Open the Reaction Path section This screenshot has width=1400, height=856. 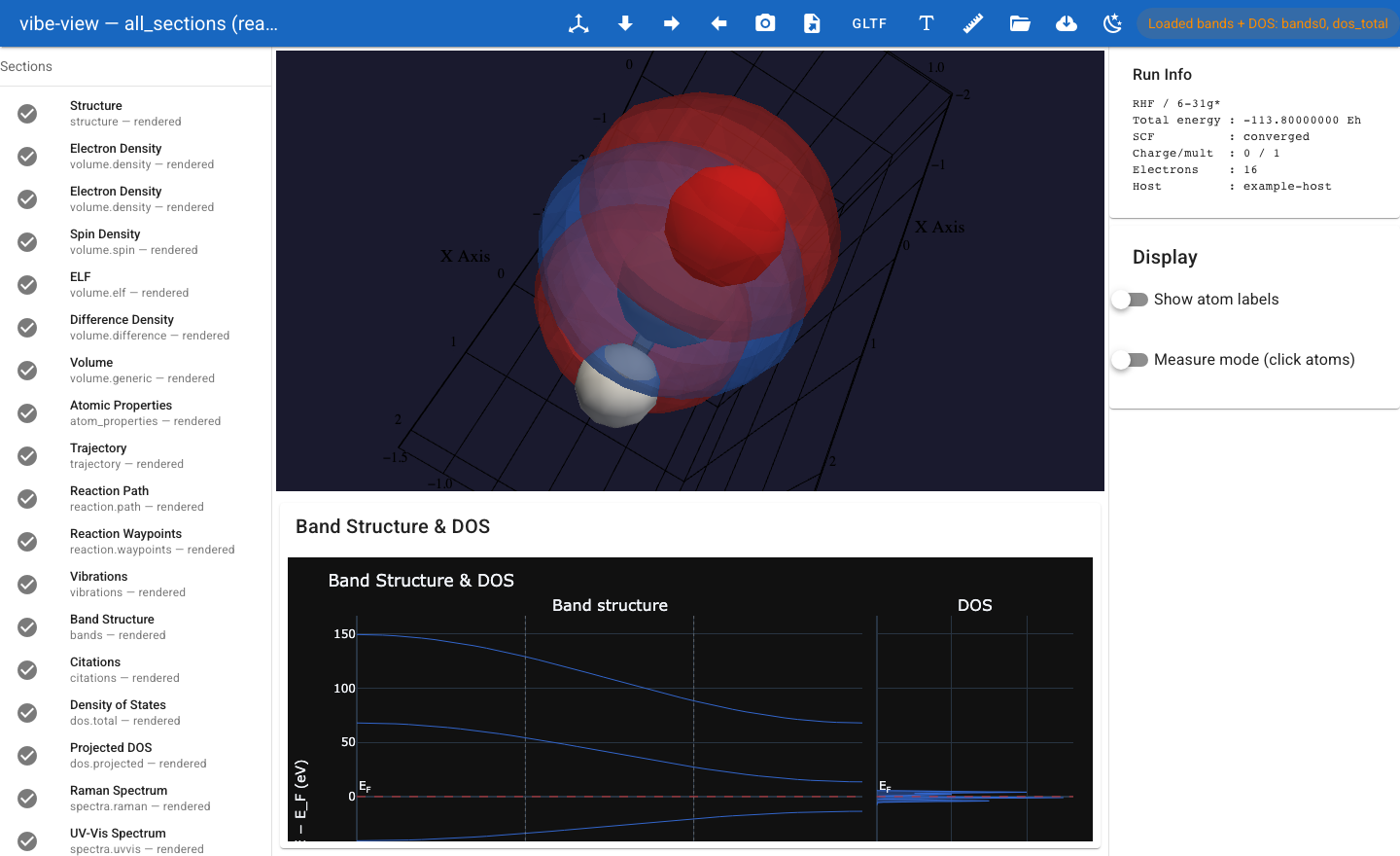tap(135, 499)
